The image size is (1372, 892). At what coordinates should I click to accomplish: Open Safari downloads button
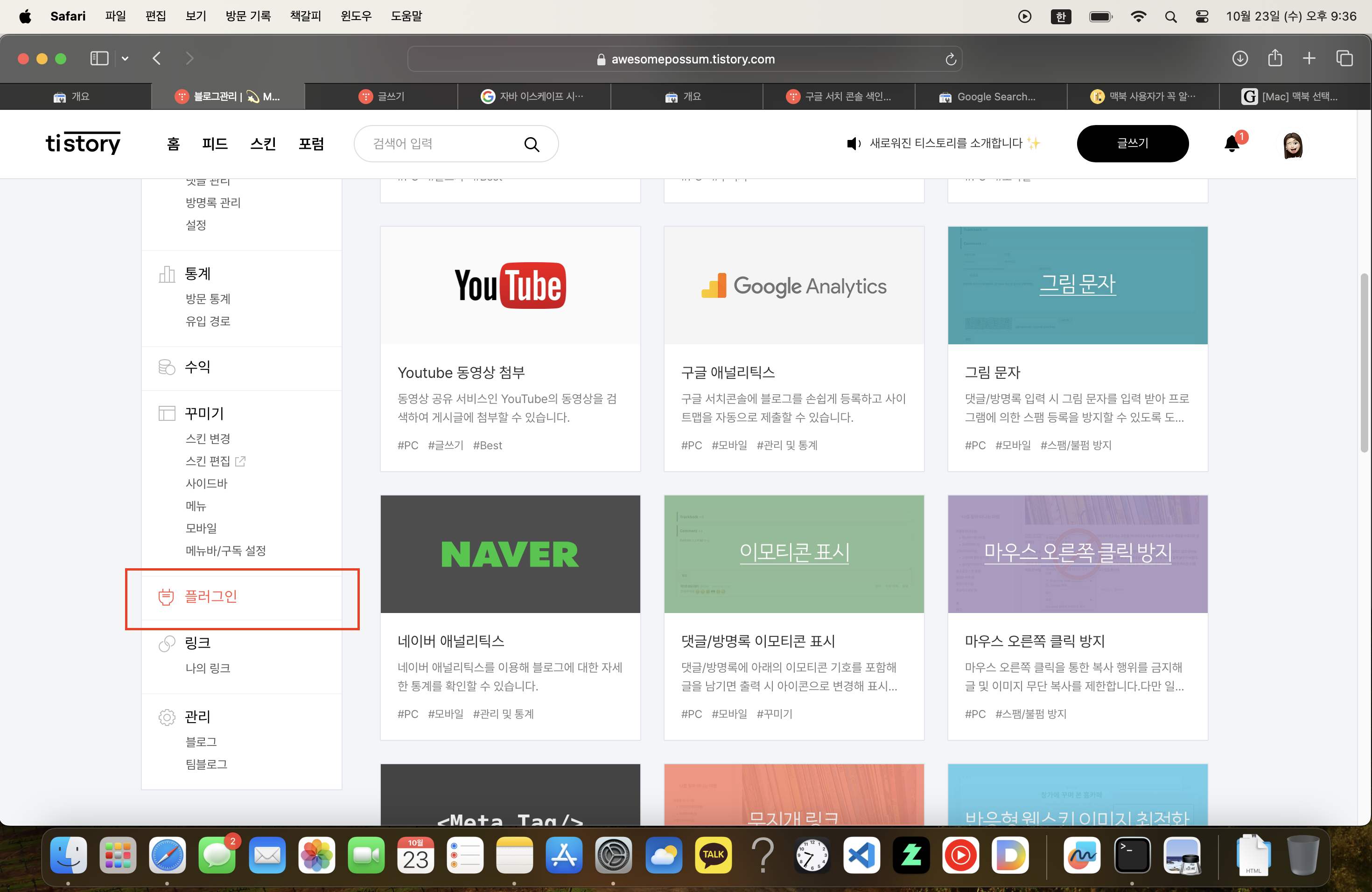click(x=1240, y=58)
